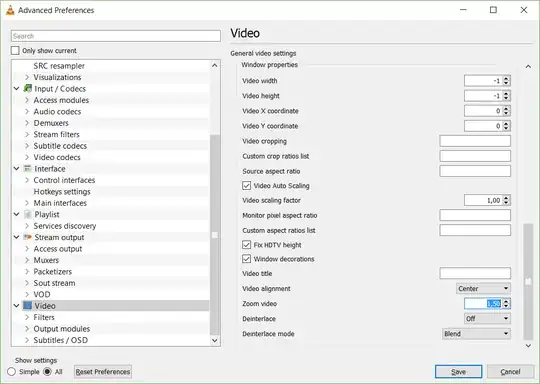Click the tree panel scroll up arrow
The height and width of the screenshot is (384, 540).
(215, 65)
